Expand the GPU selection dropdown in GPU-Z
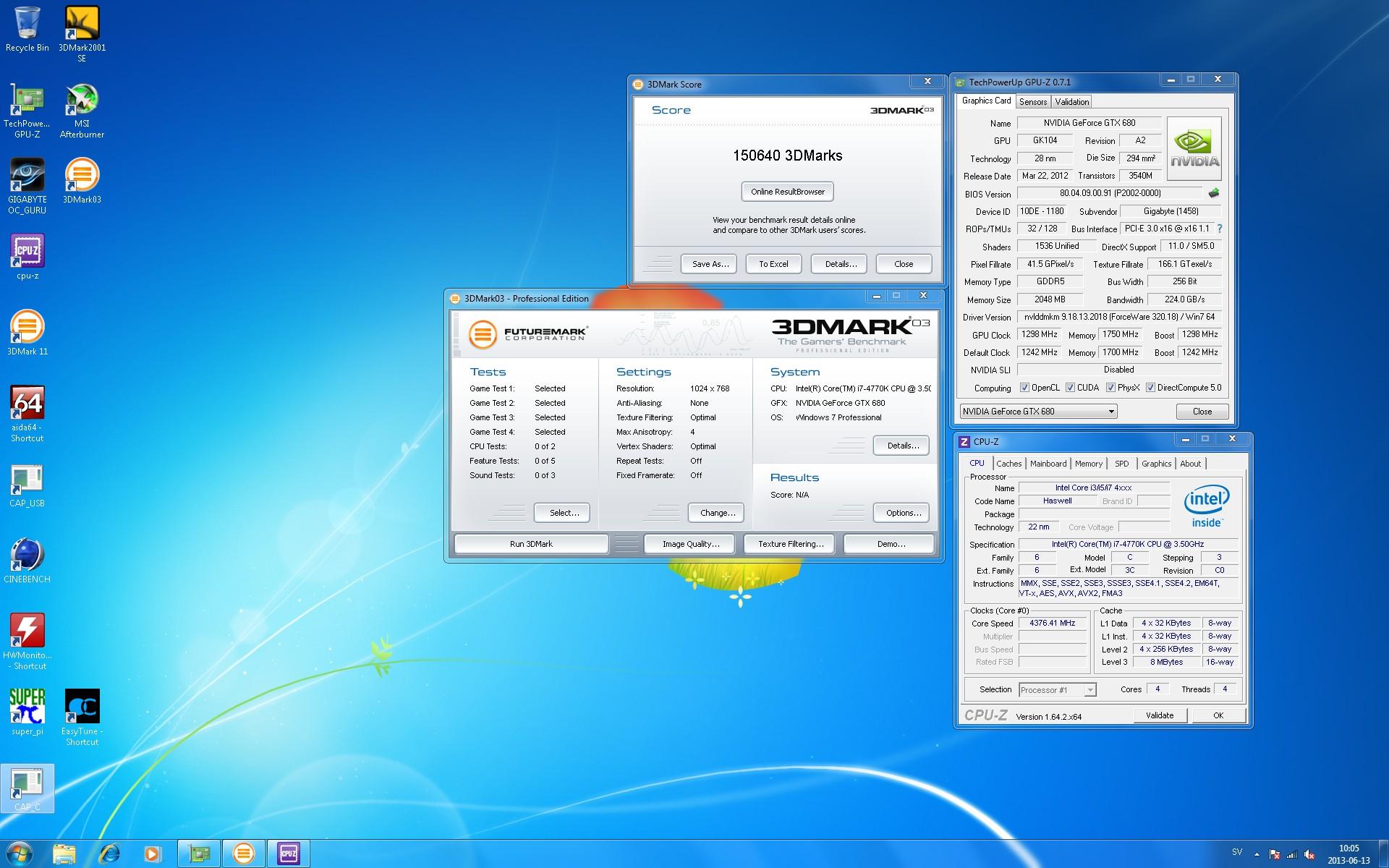1389x868 pixels. (1111, 412)
